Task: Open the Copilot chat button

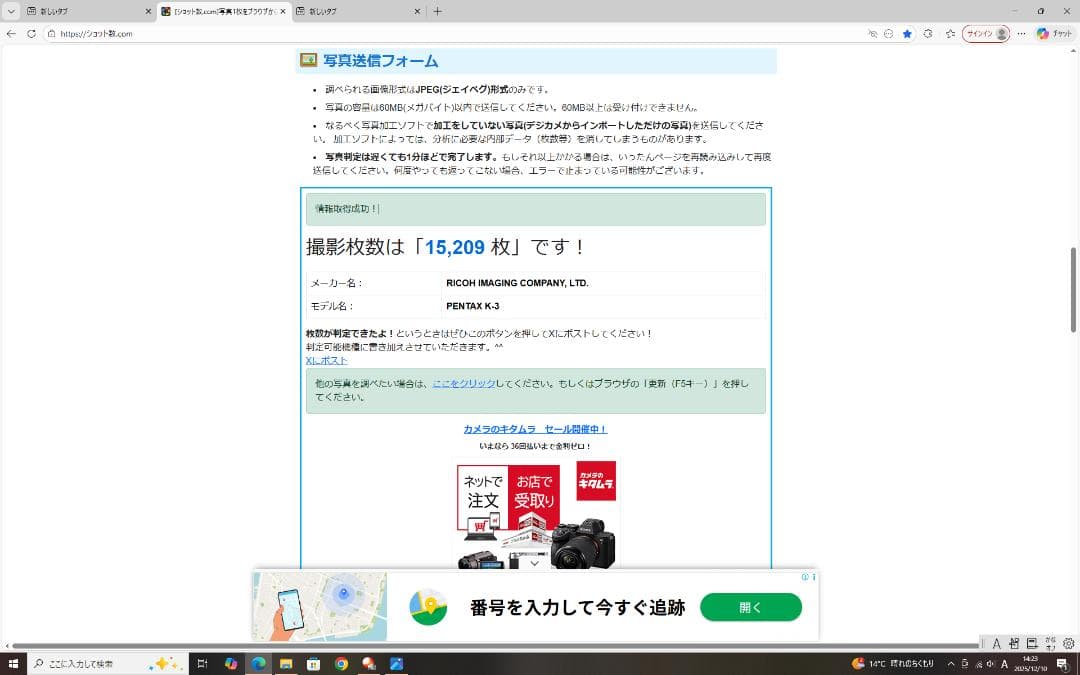Action: coord(1054,33)
